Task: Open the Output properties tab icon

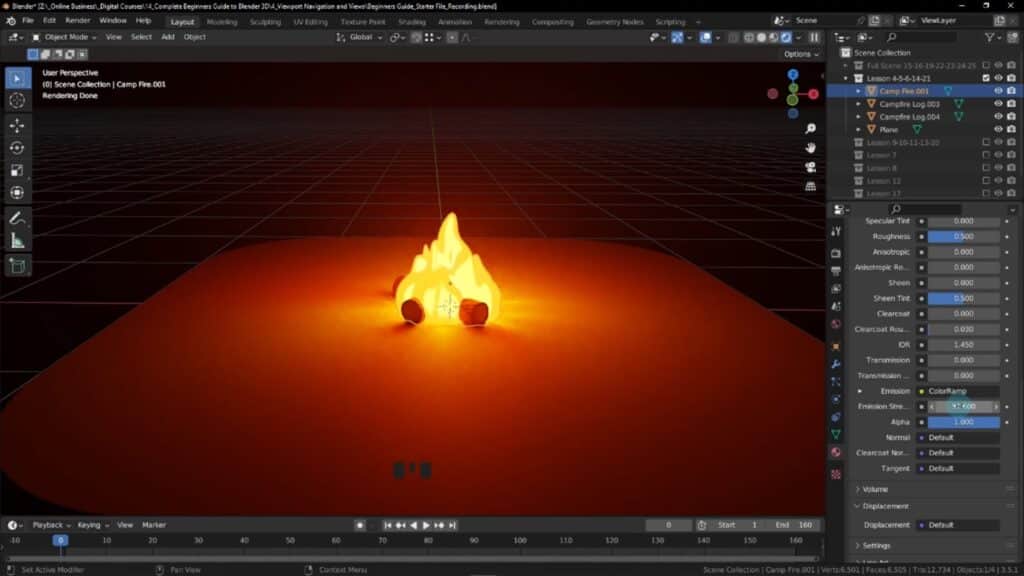Action: [x=836, y=270]
